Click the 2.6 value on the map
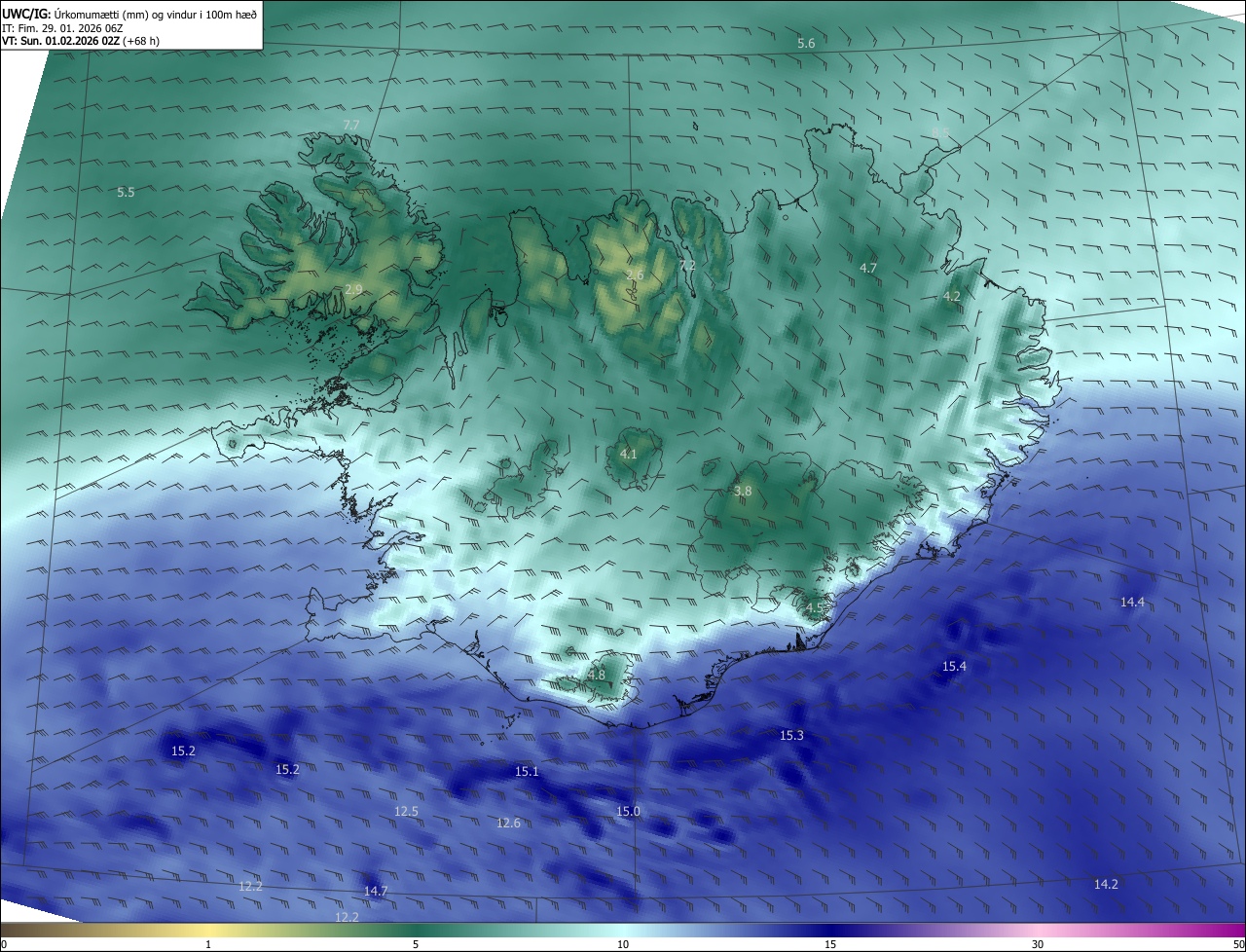This screenshot has height=952, width=1246. click(635, 275)
